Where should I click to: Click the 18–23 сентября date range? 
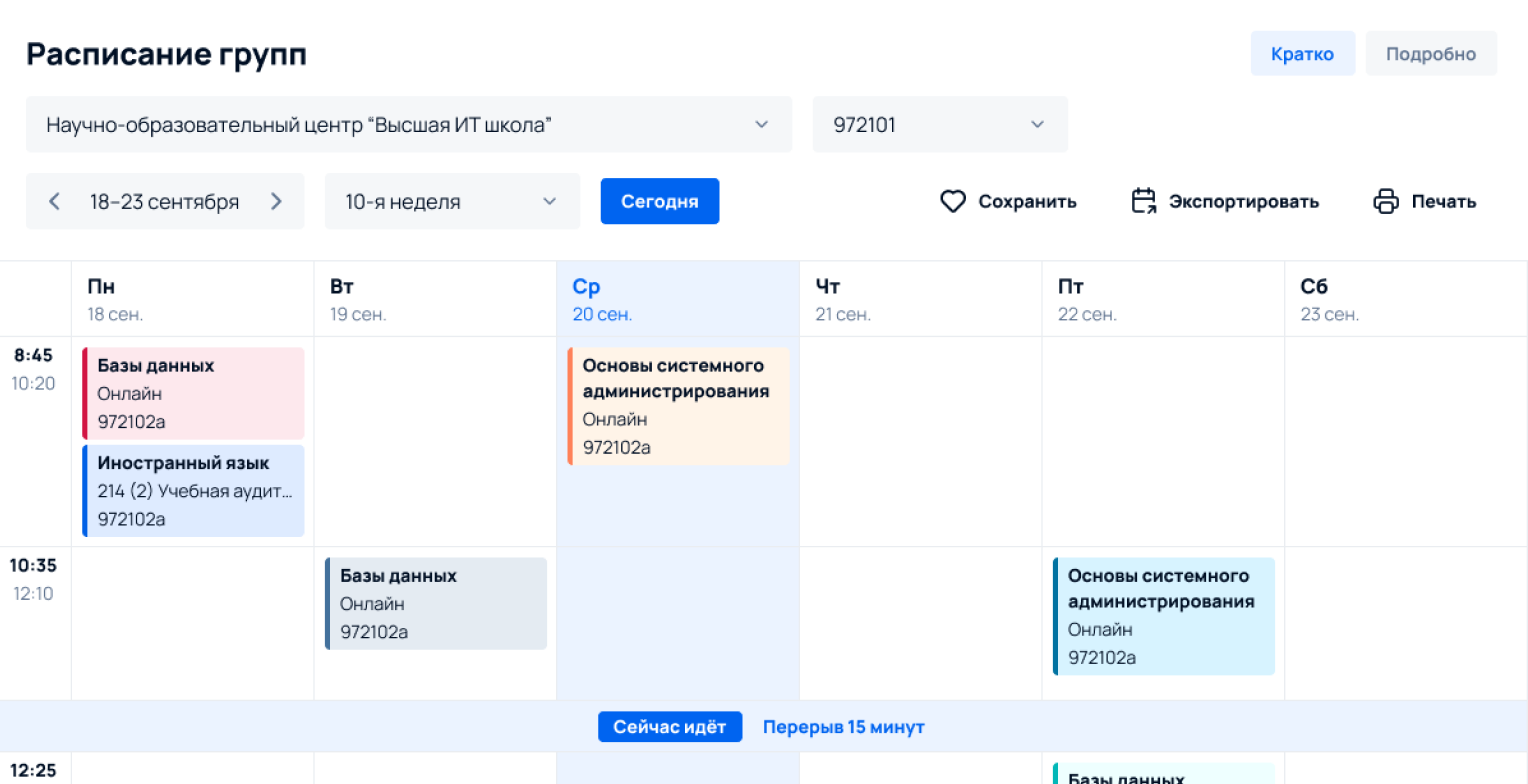(x=164, y=202)
